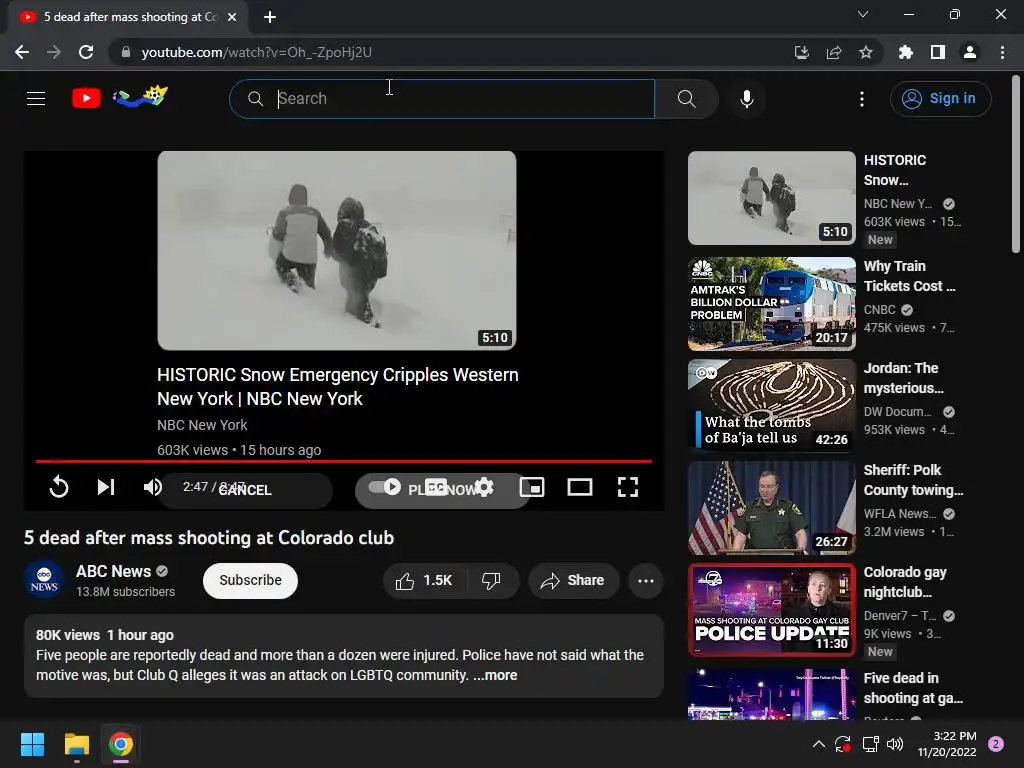1024x768 pixels.
Task: Click upcoming video snow thumbnail in player
Action: [x=336, y=251]
